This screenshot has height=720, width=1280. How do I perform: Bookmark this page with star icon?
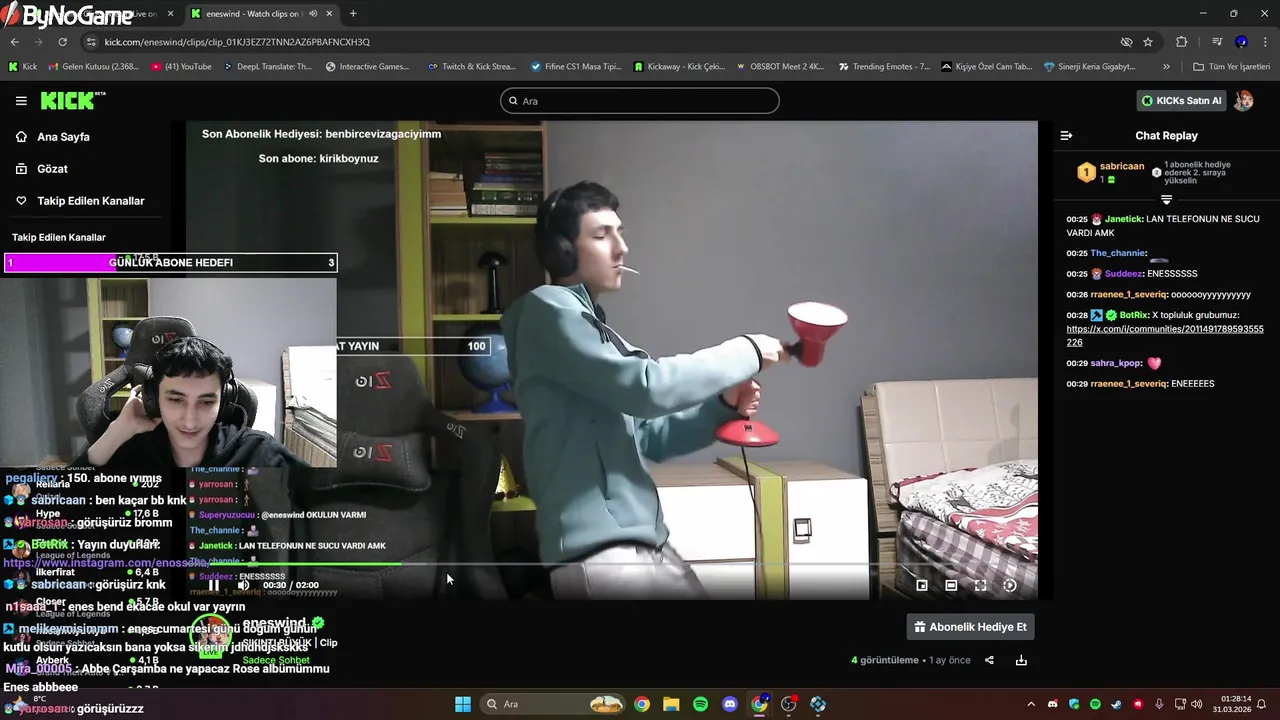pos(1148,42)
